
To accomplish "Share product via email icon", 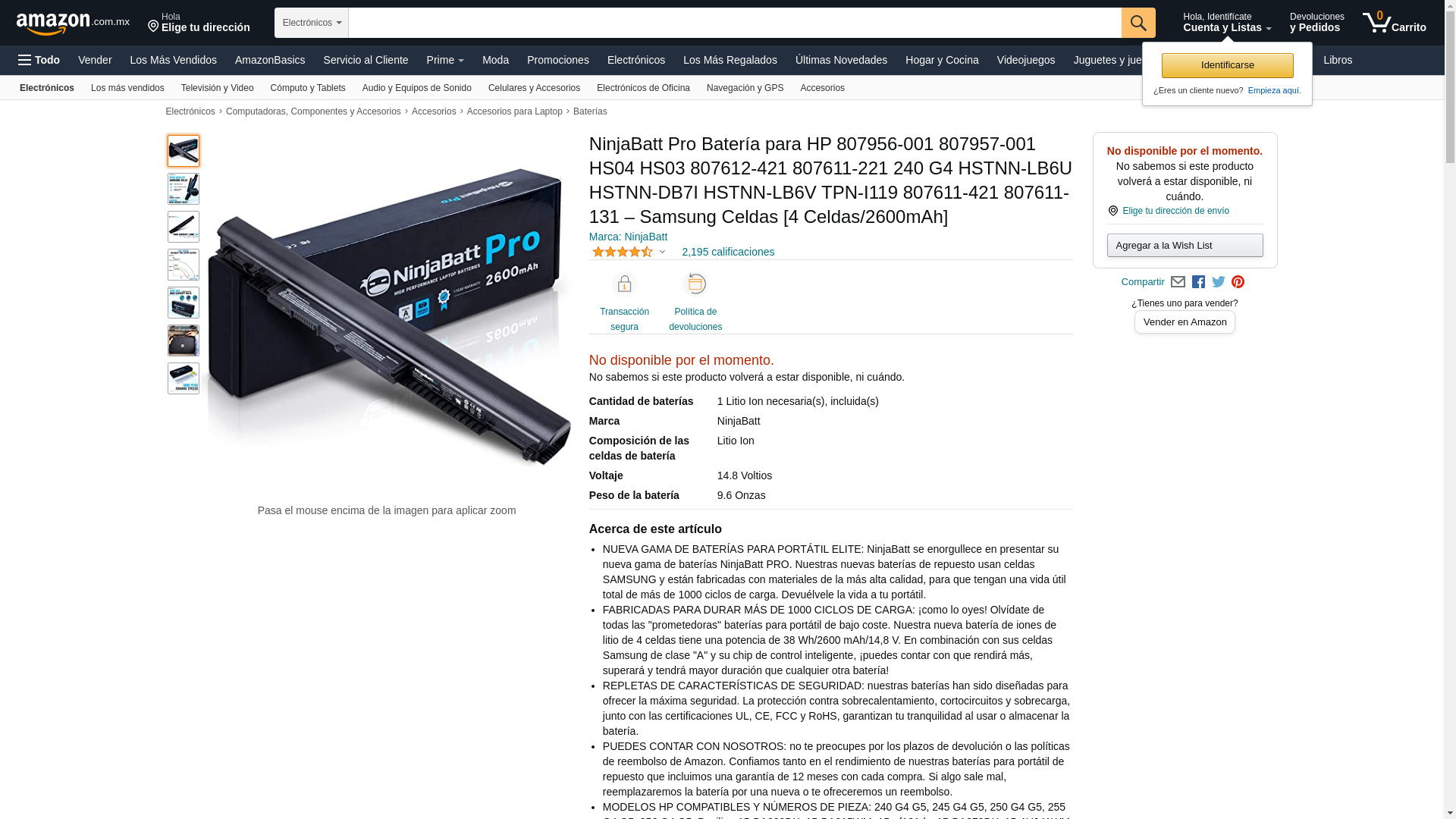I will point(1178,282).
